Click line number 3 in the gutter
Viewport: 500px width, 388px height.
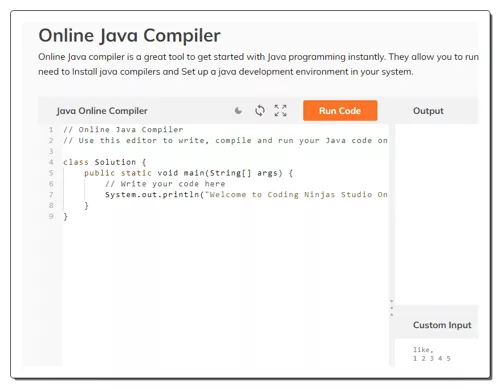point(51,151)
